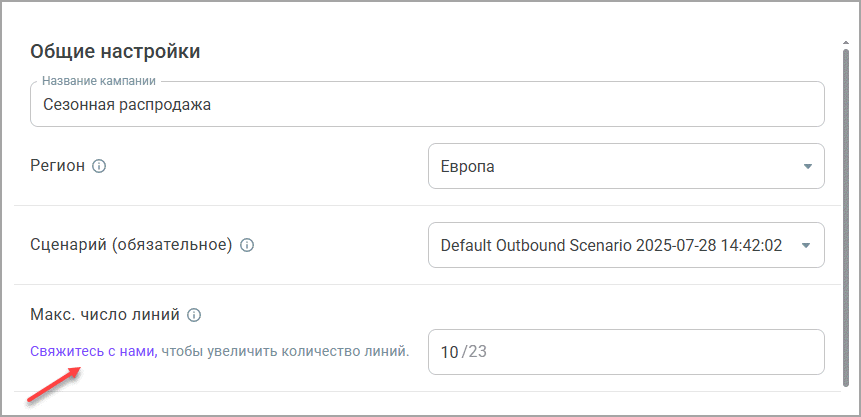This screenshot has height=417, width=861.
Task: Expand the Европа region dropdown arrow
Action: pos(808,167)
